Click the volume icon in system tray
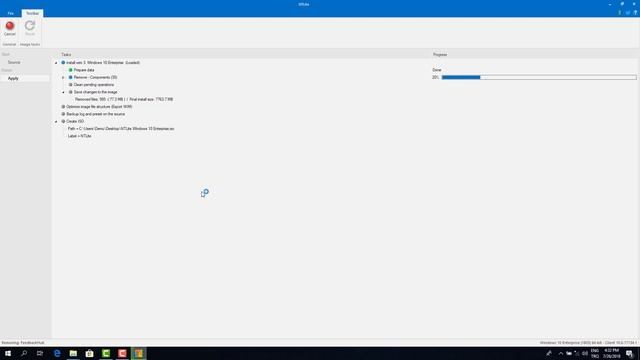 [x=585, y=353]
